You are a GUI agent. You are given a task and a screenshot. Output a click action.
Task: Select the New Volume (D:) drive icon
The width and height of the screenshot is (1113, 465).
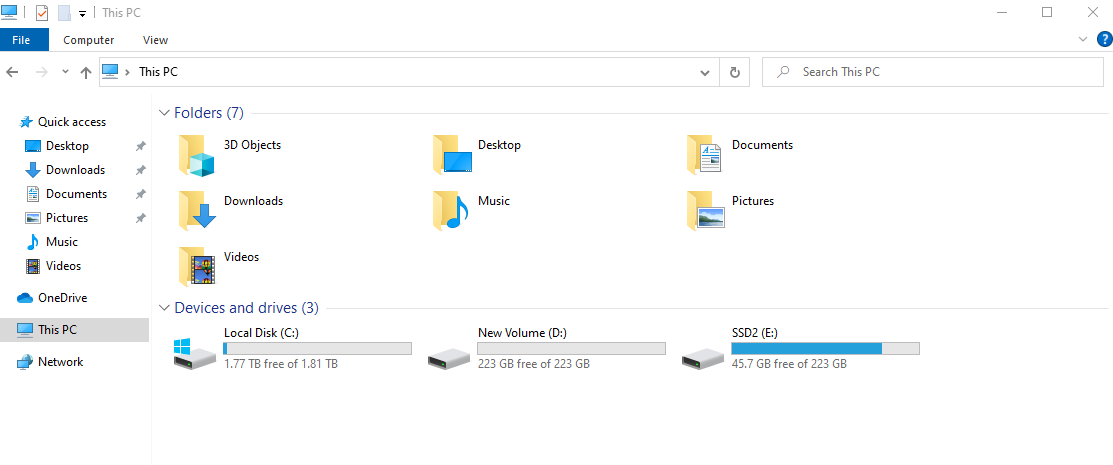[449, 358]
